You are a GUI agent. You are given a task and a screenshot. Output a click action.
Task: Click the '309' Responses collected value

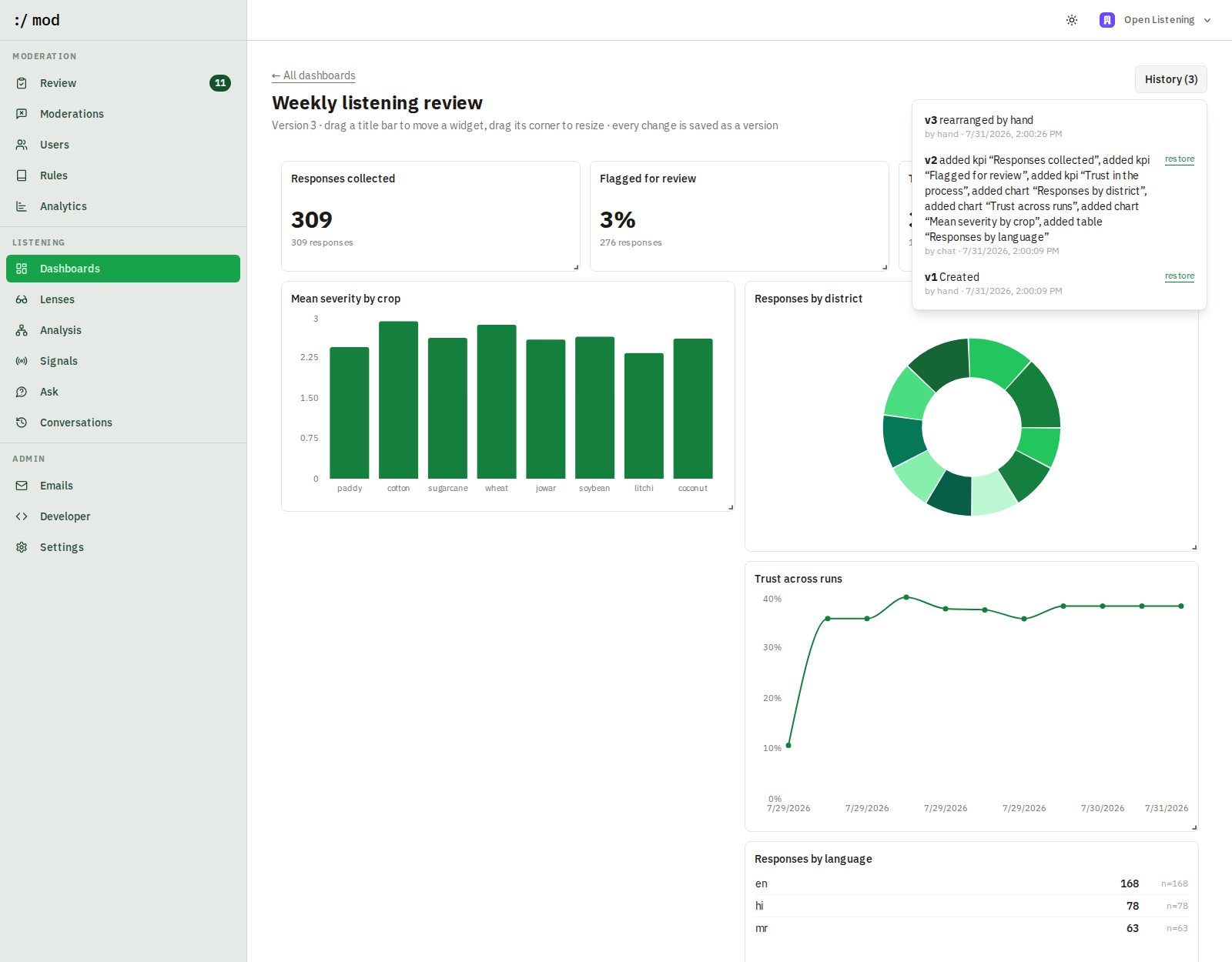pyautogui.click(x=312, y=220)
